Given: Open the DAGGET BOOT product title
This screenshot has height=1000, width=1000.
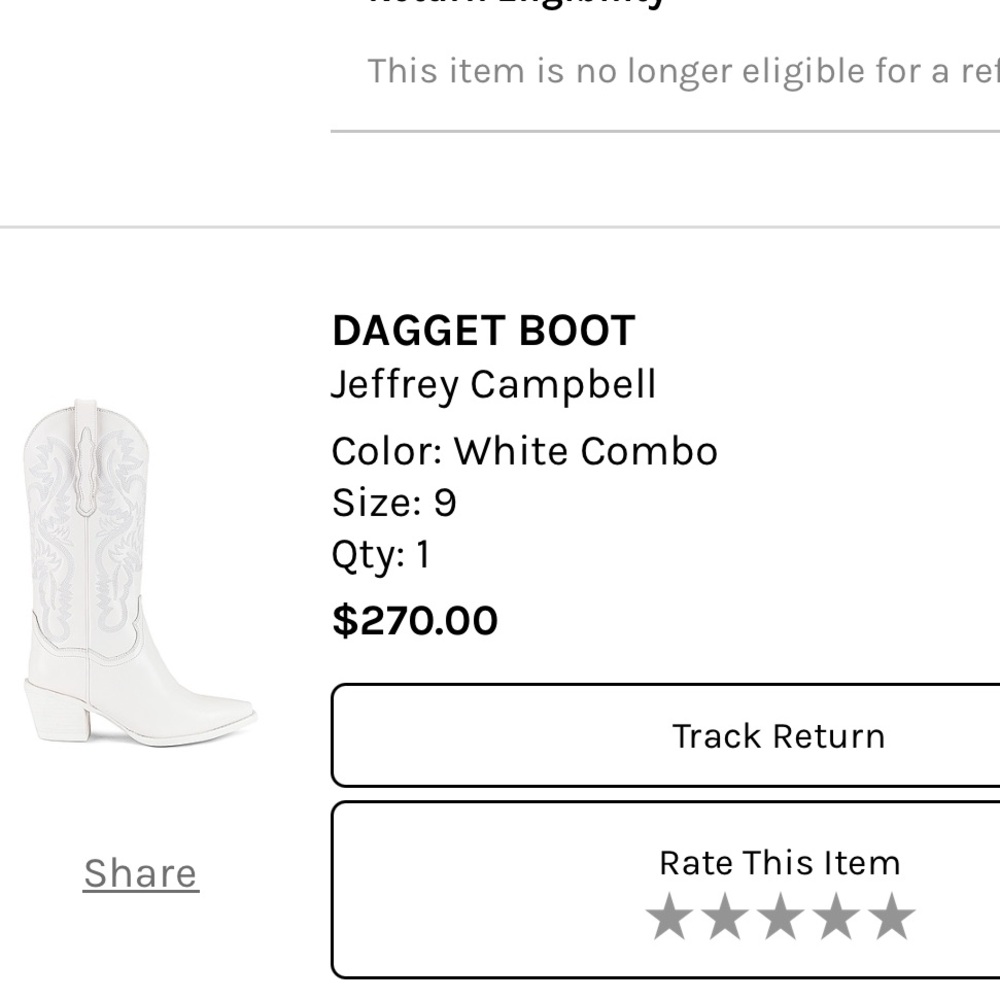Looking at the screenshot, I should click(484, 329).
